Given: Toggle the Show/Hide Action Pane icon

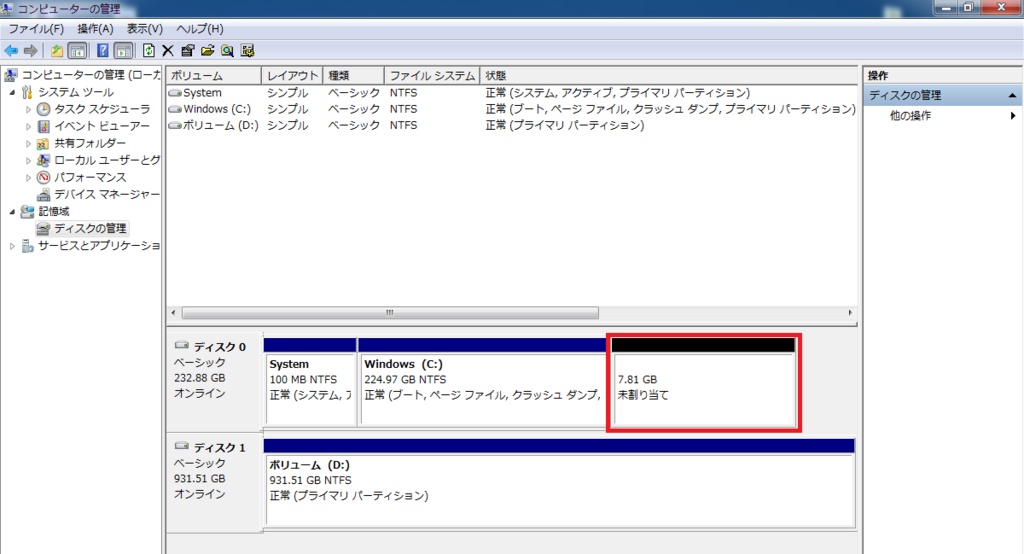Looking at the screenshot, I should pos(123,50).
